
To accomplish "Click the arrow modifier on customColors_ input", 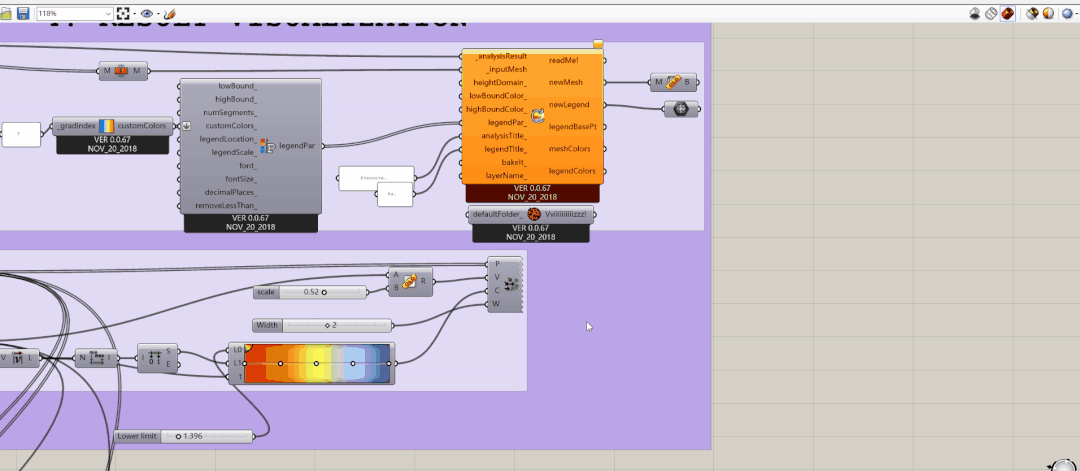I will coord(186,126).
